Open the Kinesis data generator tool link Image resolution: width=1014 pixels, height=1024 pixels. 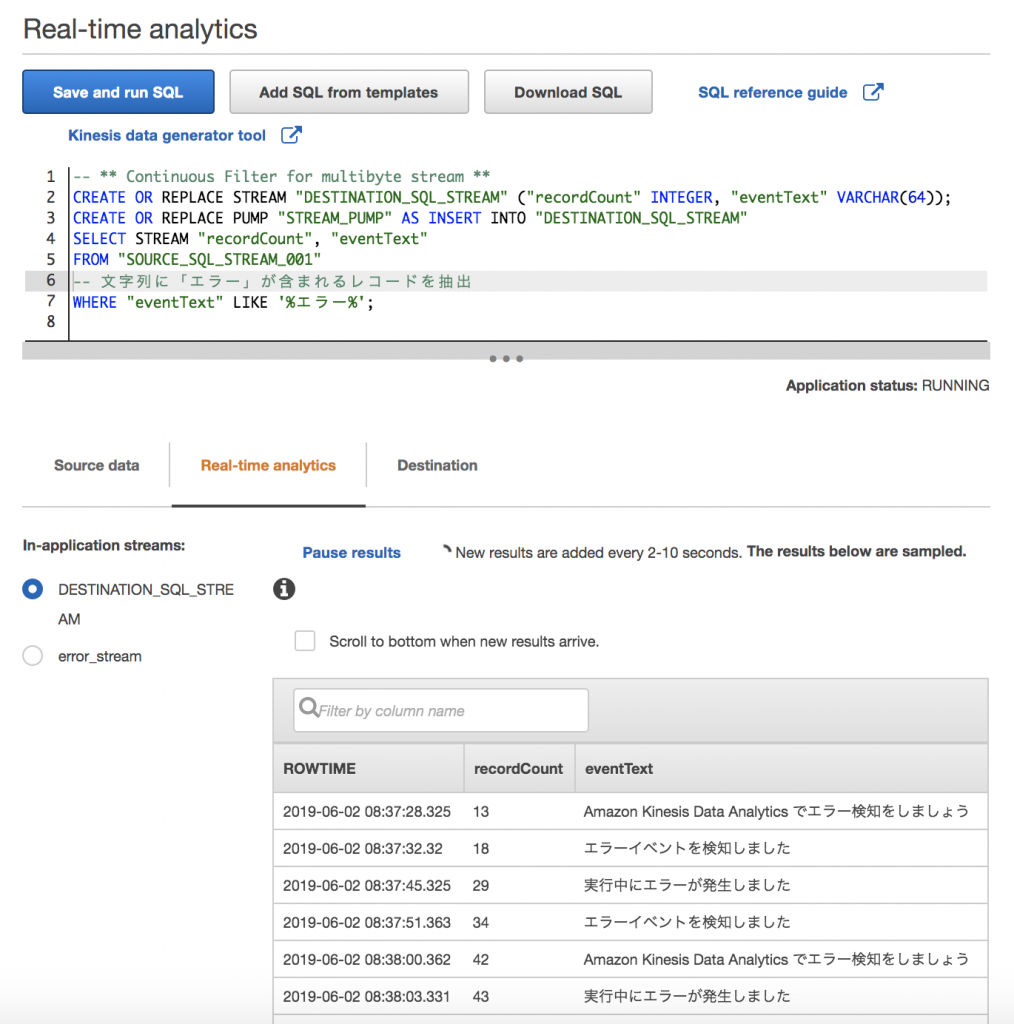click(166, 135)
